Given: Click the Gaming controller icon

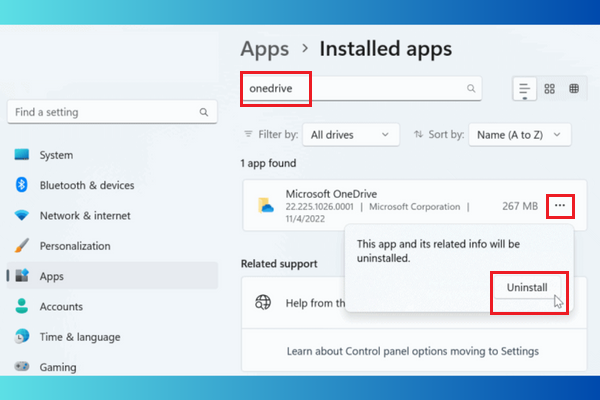Looking at the screenshot, I should (22, 366).
